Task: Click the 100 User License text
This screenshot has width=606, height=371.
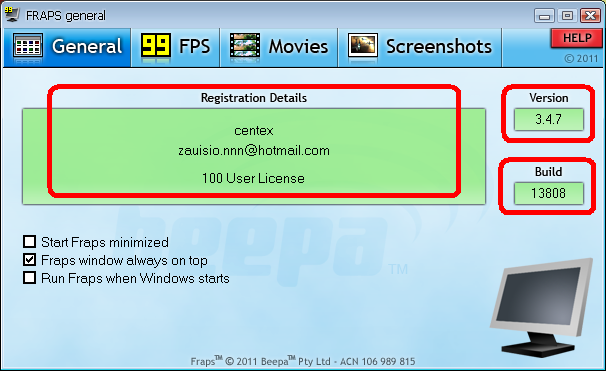Action: (x=253, y=179)
